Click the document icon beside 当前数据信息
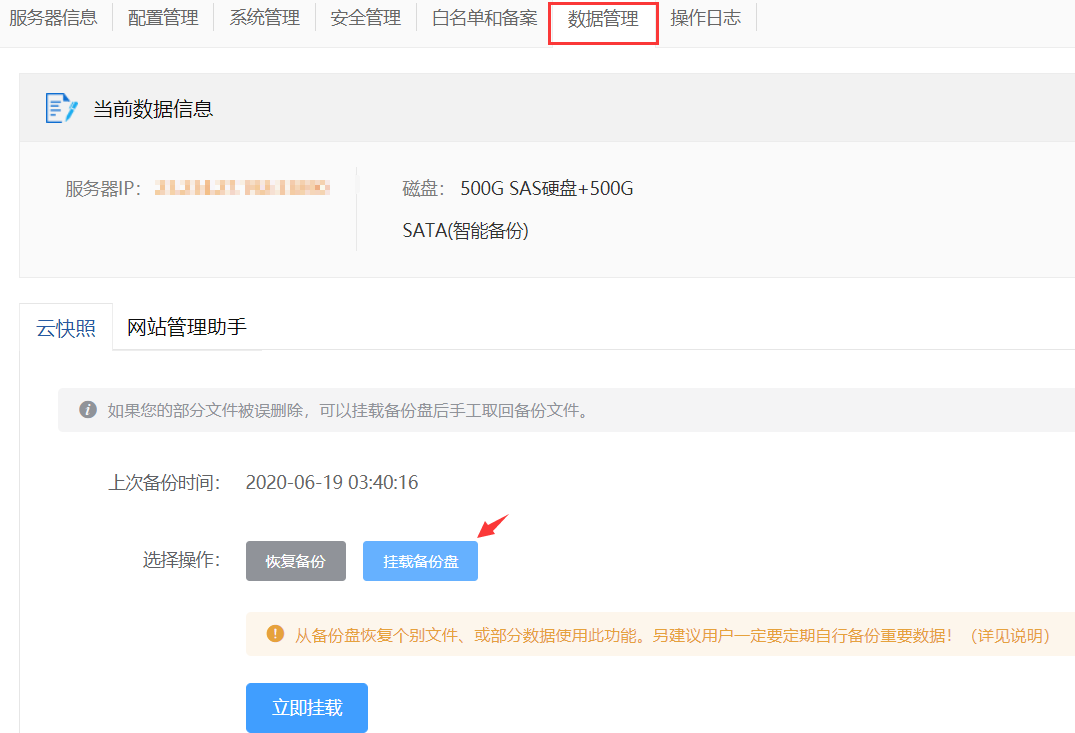The image size is (1075, 733). (61, 108)
